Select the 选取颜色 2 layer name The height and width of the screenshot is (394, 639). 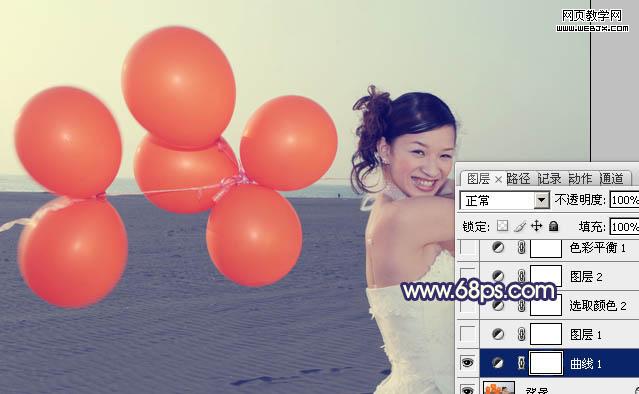(x=597, y=306)
